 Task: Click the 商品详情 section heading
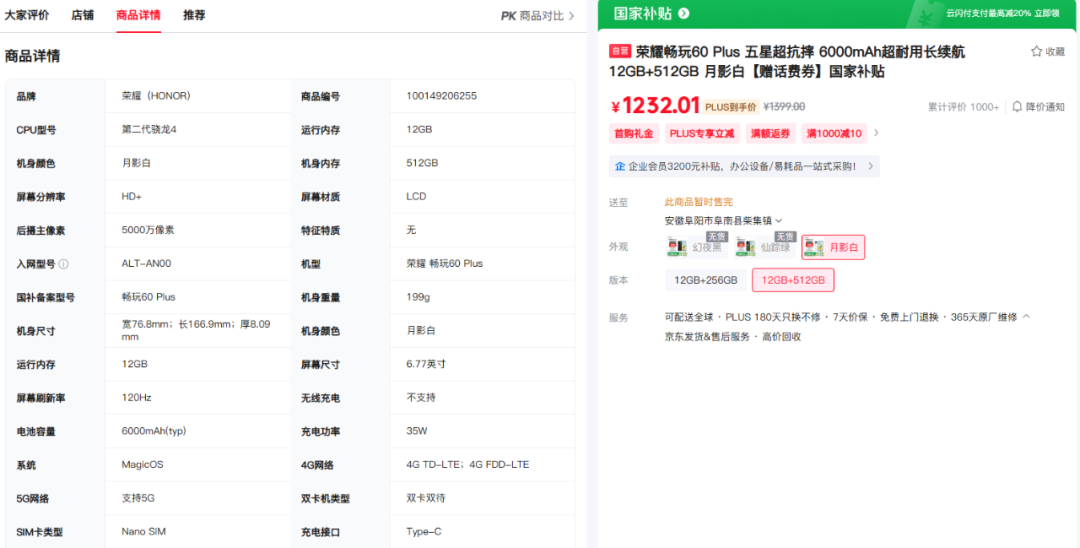[x=32, y=56]
